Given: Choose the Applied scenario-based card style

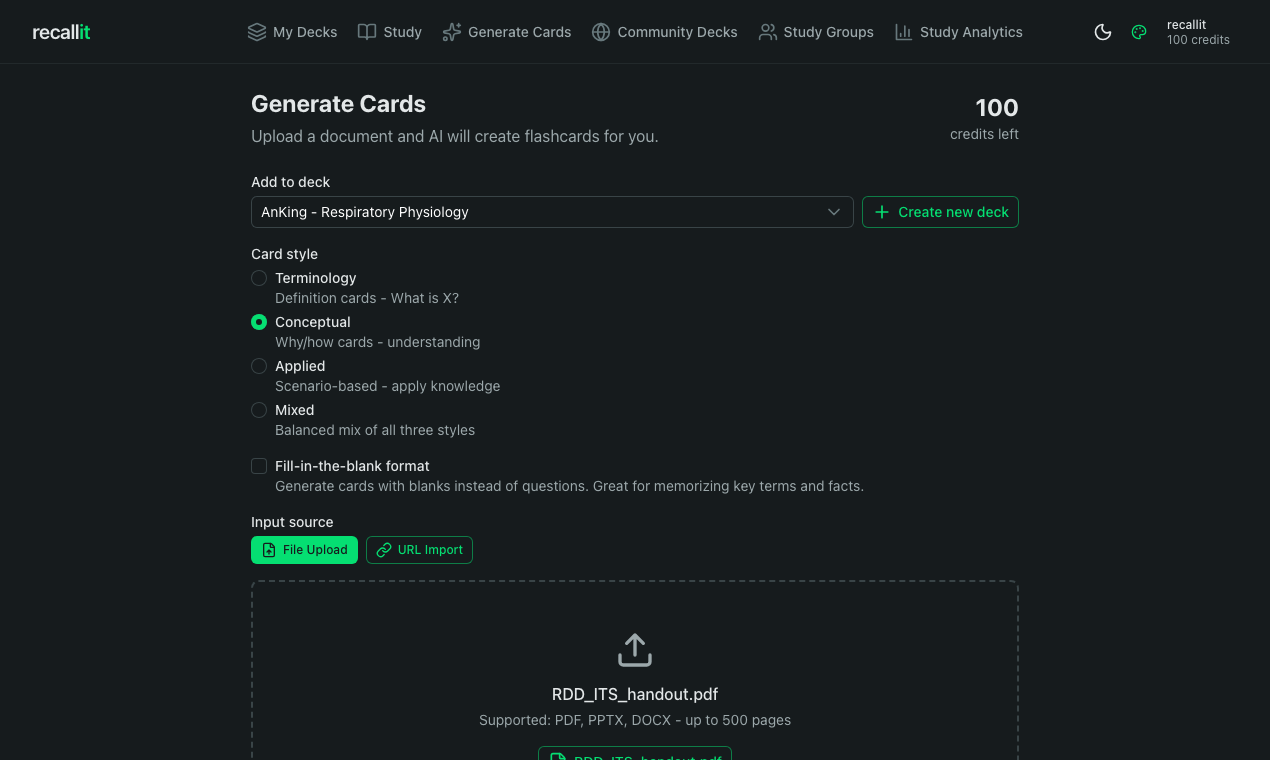Looking at the screenshot, I should tap(259, 366).
